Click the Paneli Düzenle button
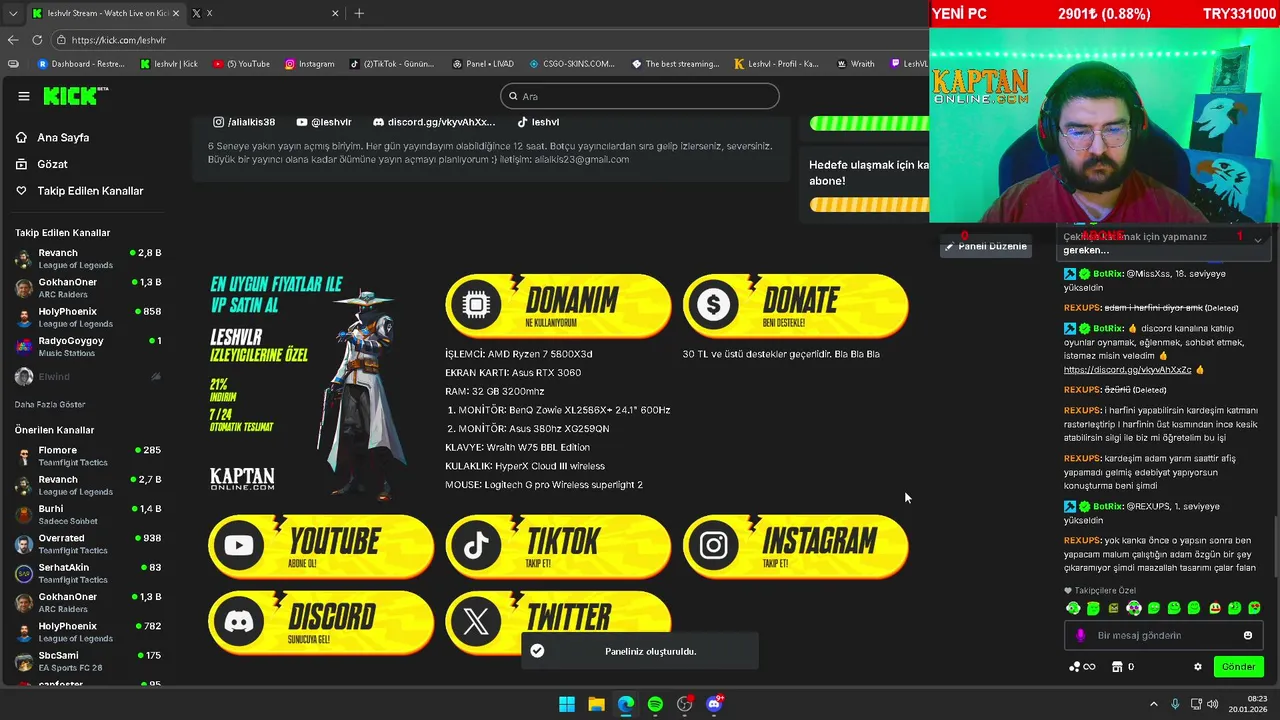 coord(985,246)
